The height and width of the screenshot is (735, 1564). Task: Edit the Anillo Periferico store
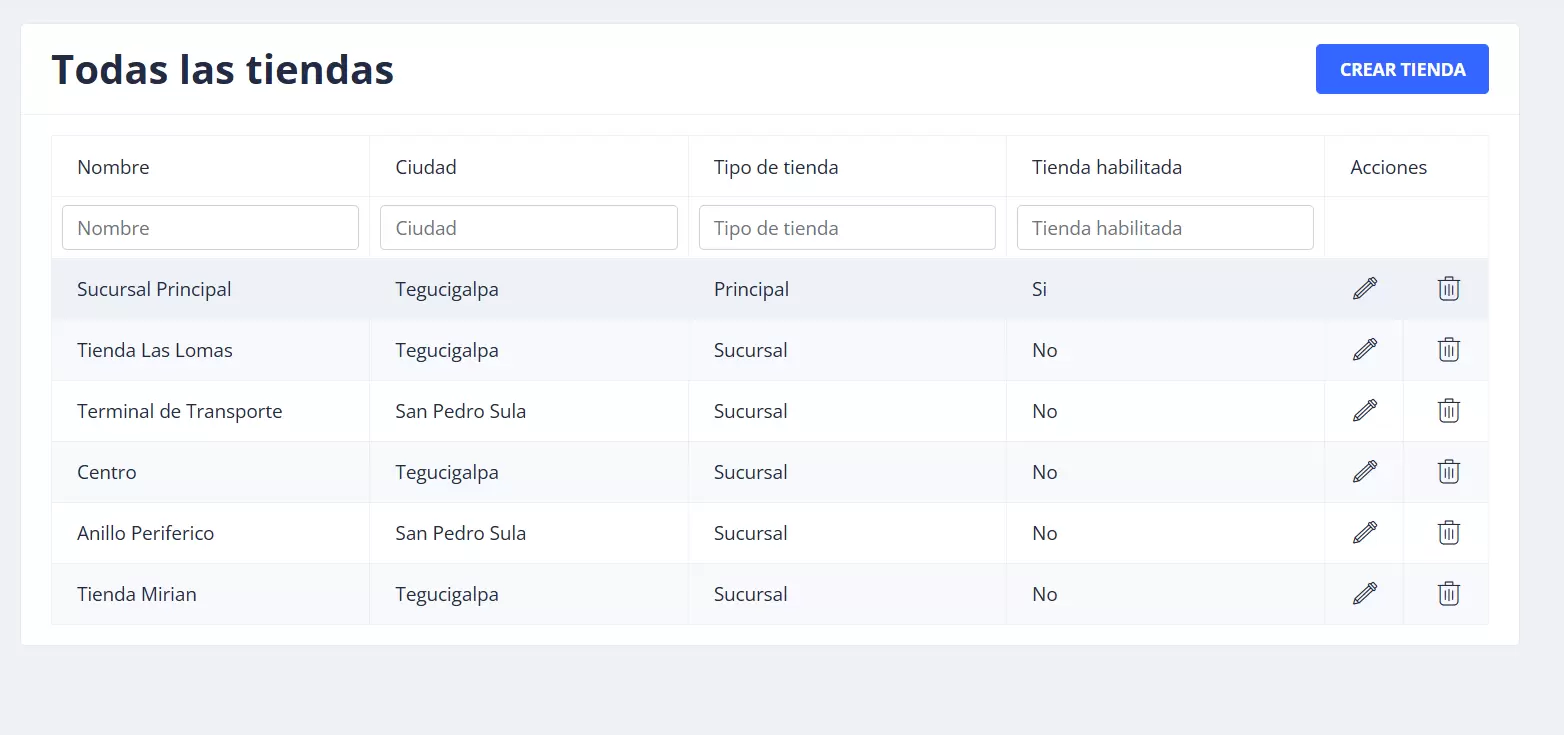coord(1364,533)
